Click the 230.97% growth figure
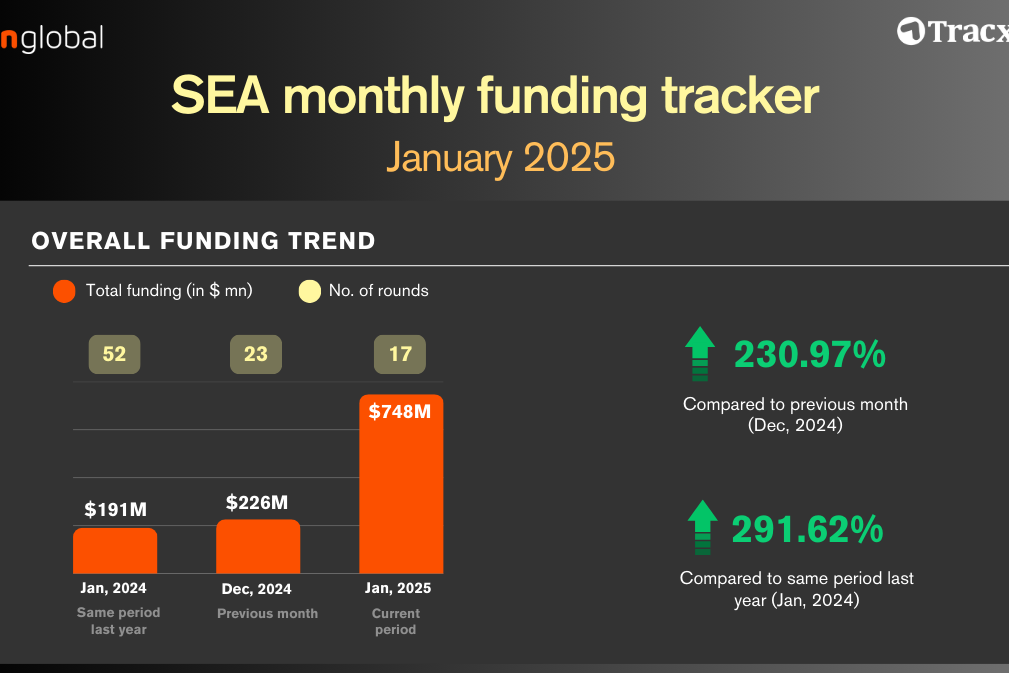The width and height of the screenshot is (1009, 673). coord(810,355)
